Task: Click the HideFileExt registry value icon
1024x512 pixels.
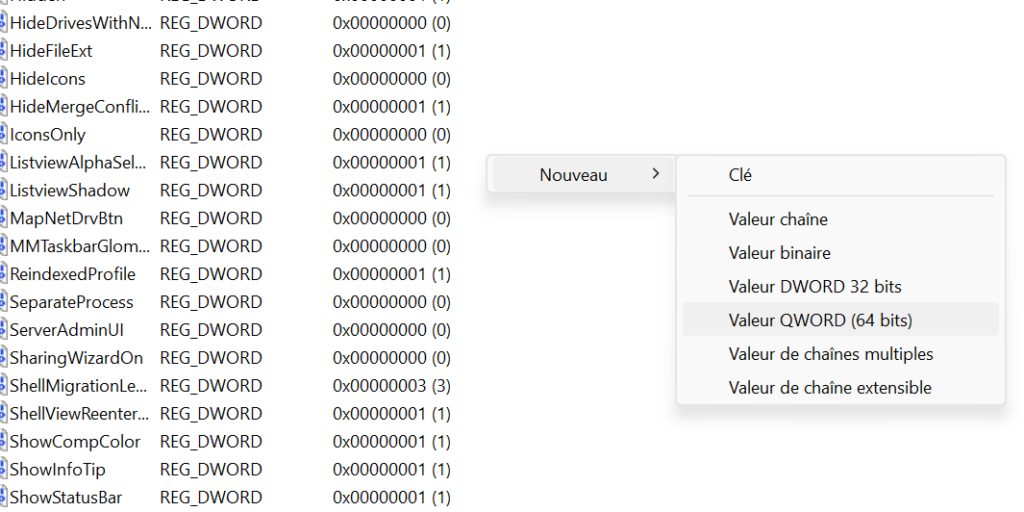Action: coord(3,51)
